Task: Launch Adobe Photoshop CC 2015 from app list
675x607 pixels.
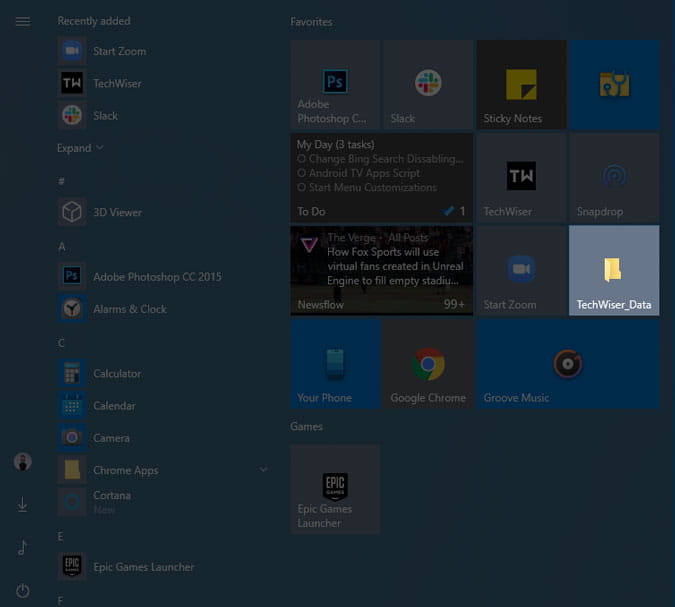Action: coord(164,276)
